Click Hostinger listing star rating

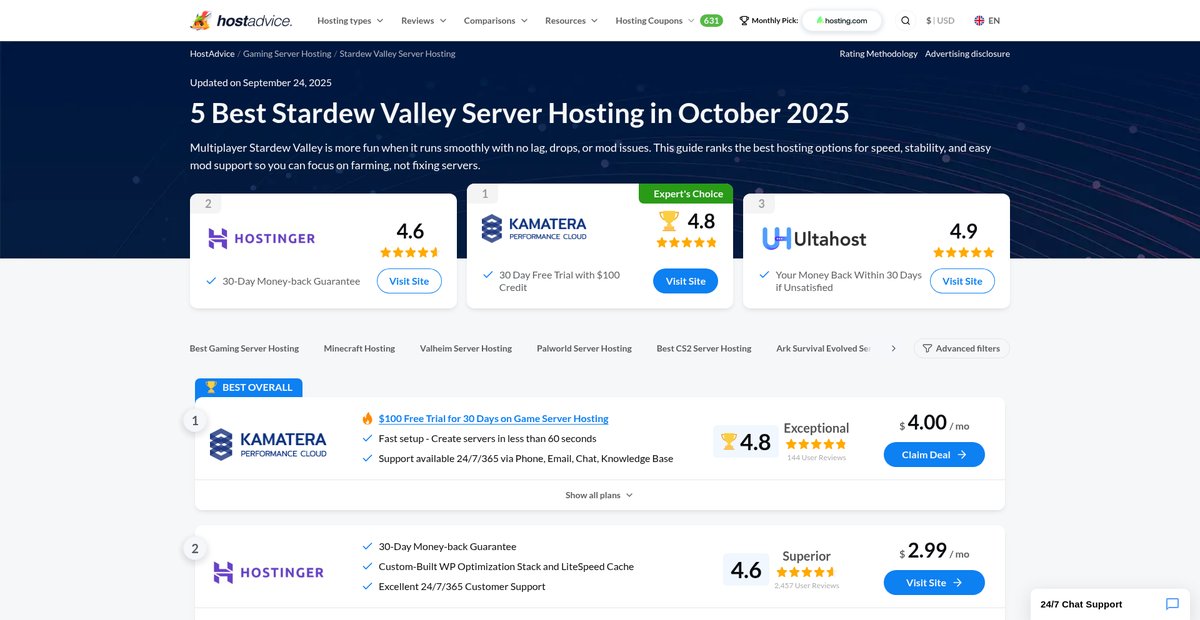click(x=806, y=571)
